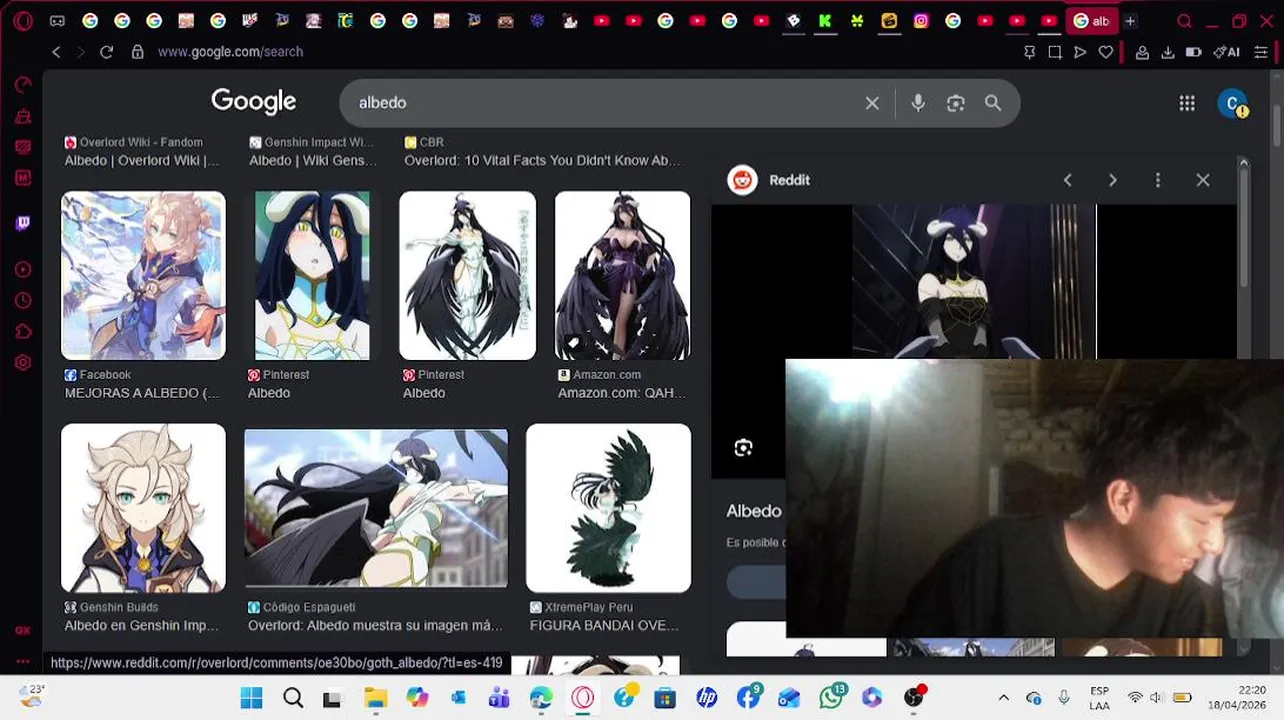Switch to the active 'alb' Google tab
This screenshot has width=1284, height=720.
click(x=1092, y=21)
